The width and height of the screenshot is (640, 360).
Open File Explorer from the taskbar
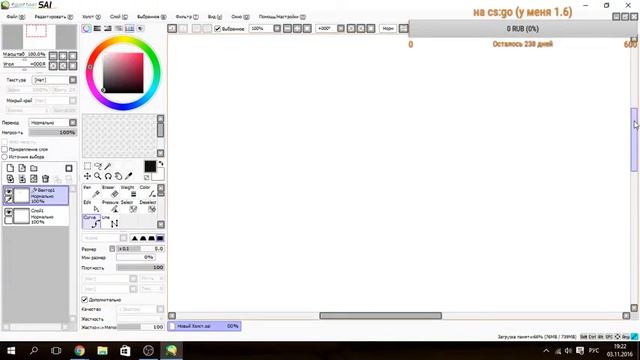coord(102,351)
